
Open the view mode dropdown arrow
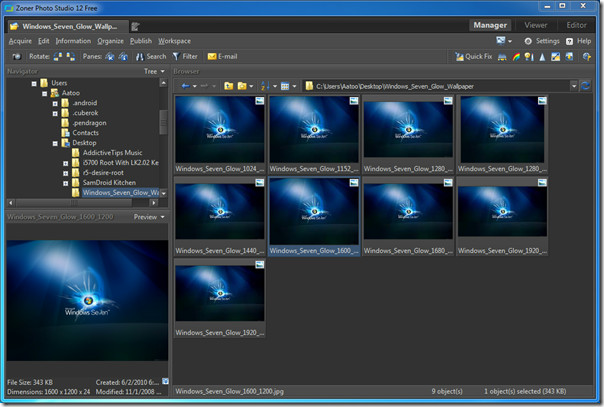point(295,86)
